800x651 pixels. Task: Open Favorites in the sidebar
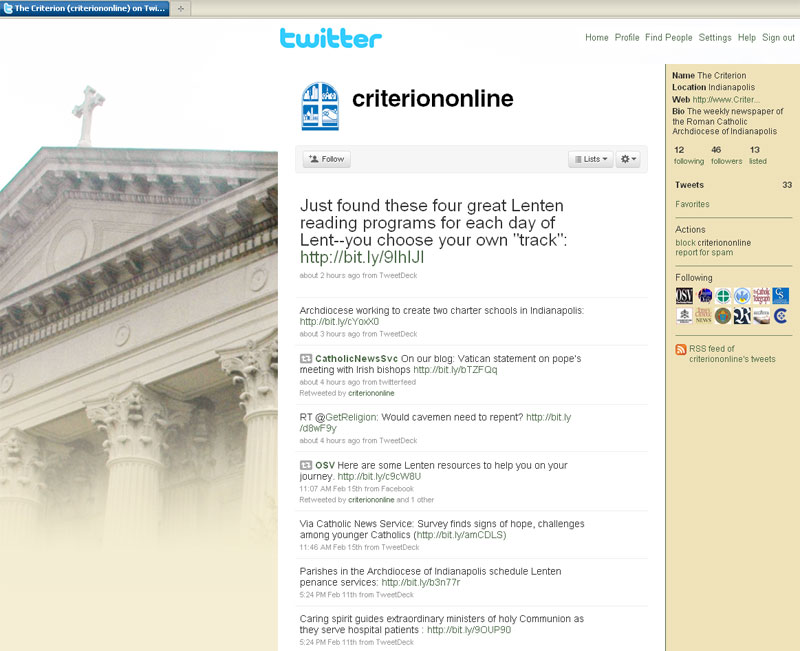click(692, 204)
